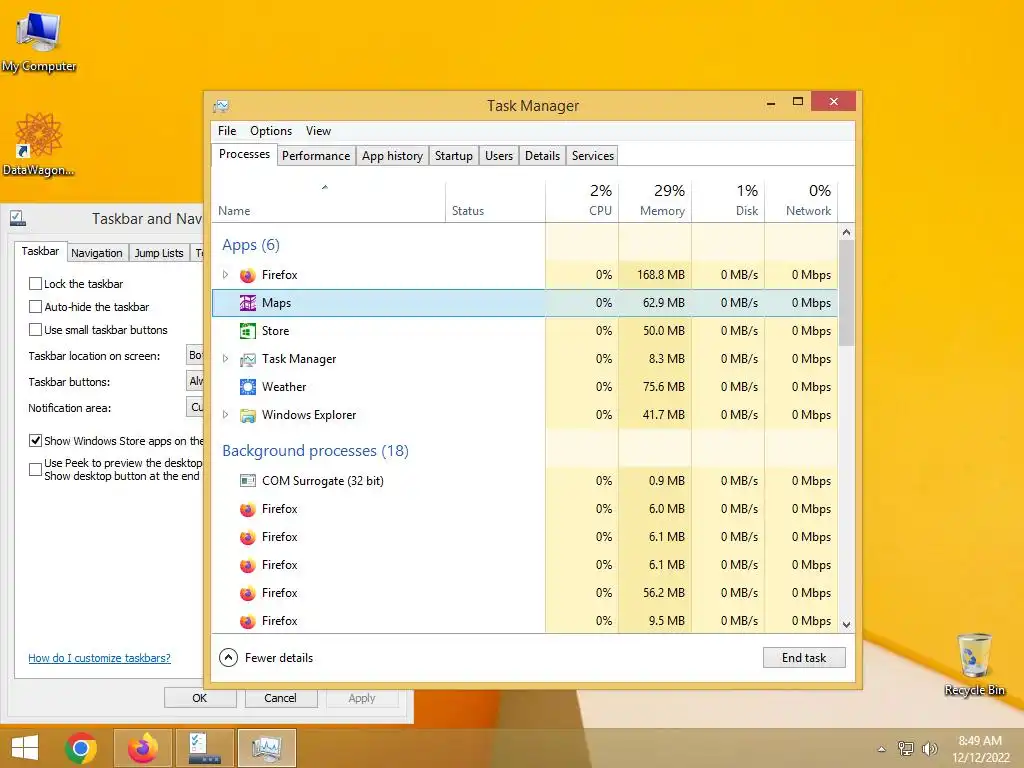Click the process list scrollbar thumb

point(846,293)
